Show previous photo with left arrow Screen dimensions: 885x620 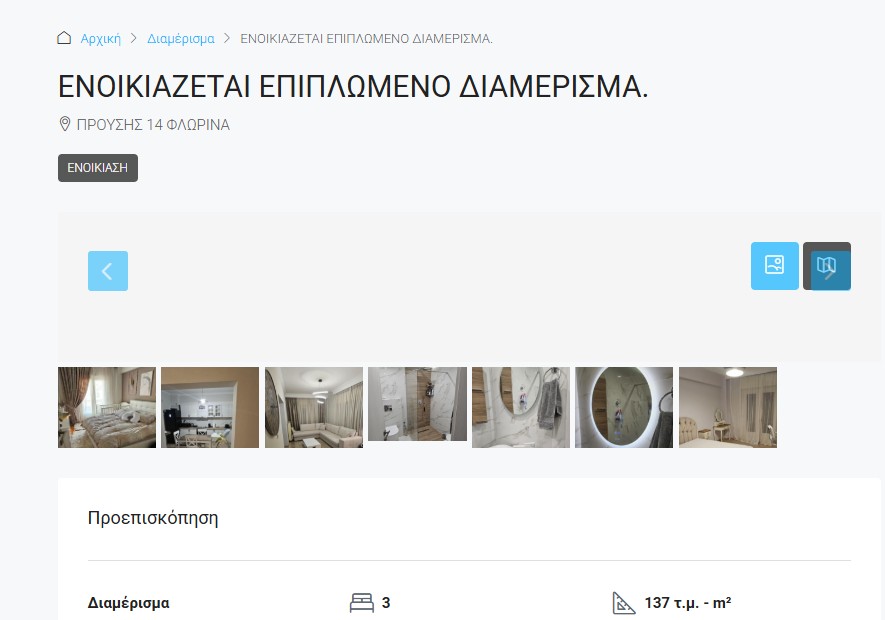(108, 271)
